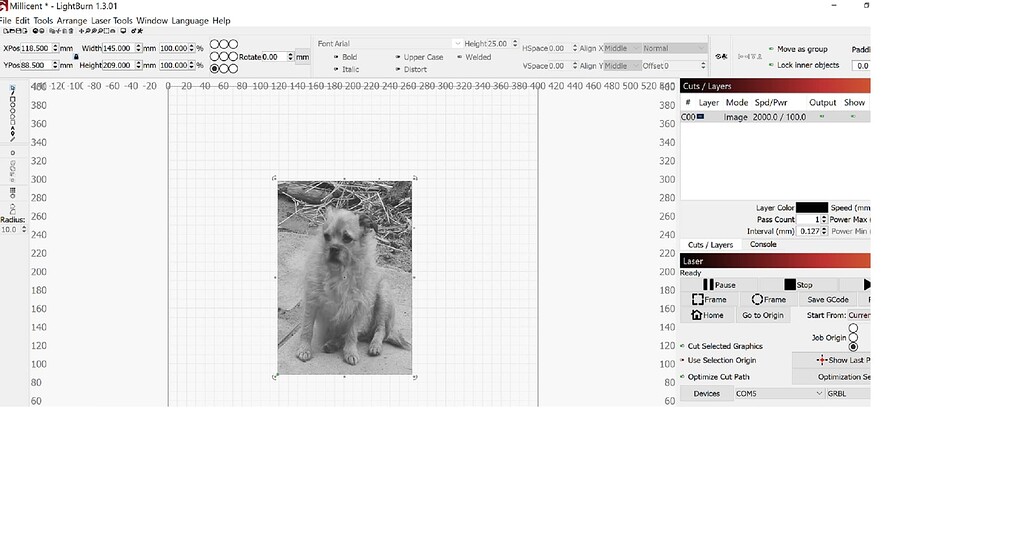Screen dimensions: 1024x545
Task: Open the Edit menu
Action: tap(22, 20)
